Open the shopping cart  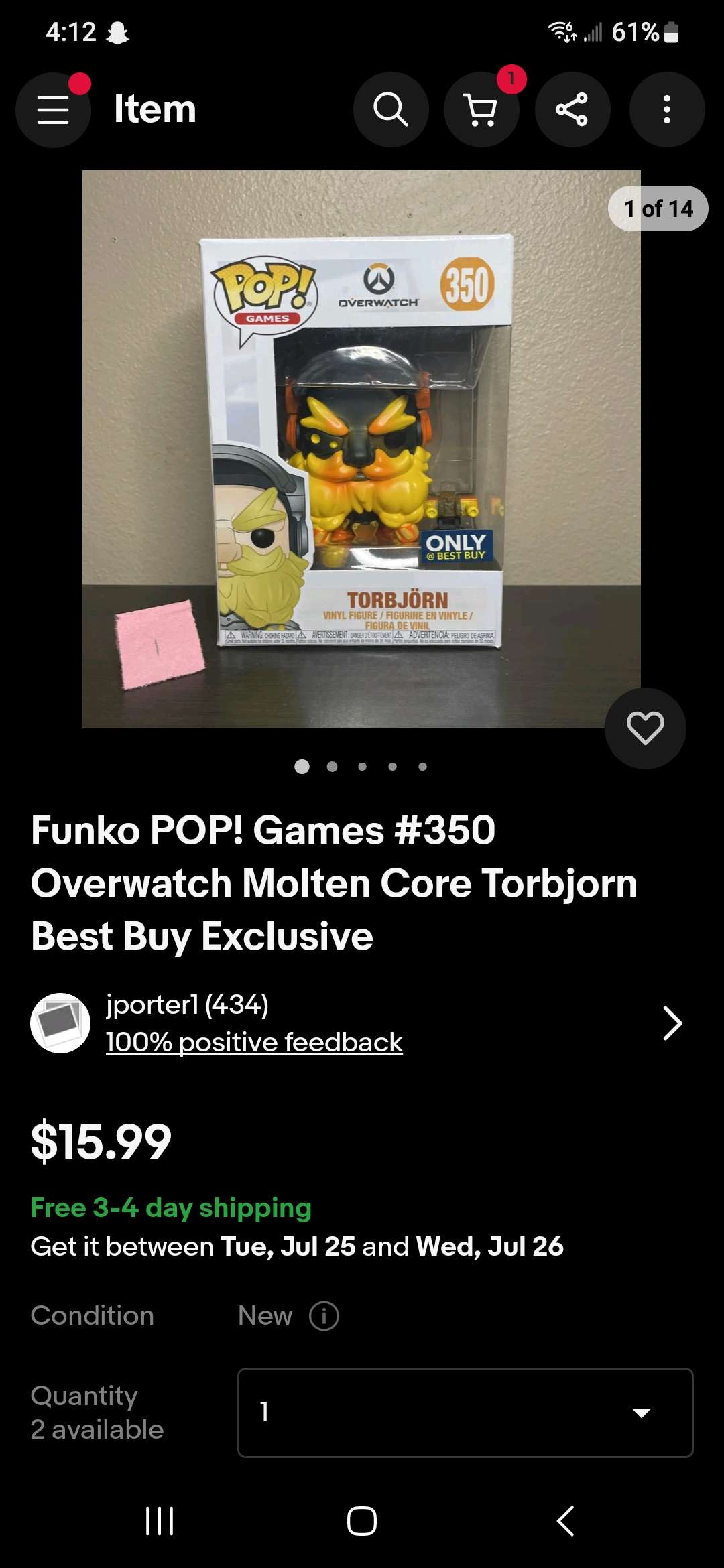pos(481,110)
